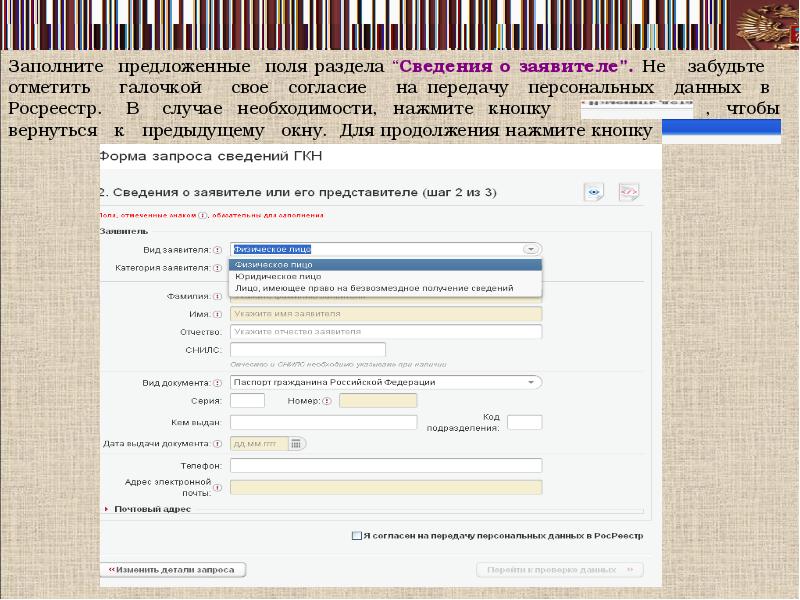Click the eye preview icon near the step title

(x=594, y=192)
